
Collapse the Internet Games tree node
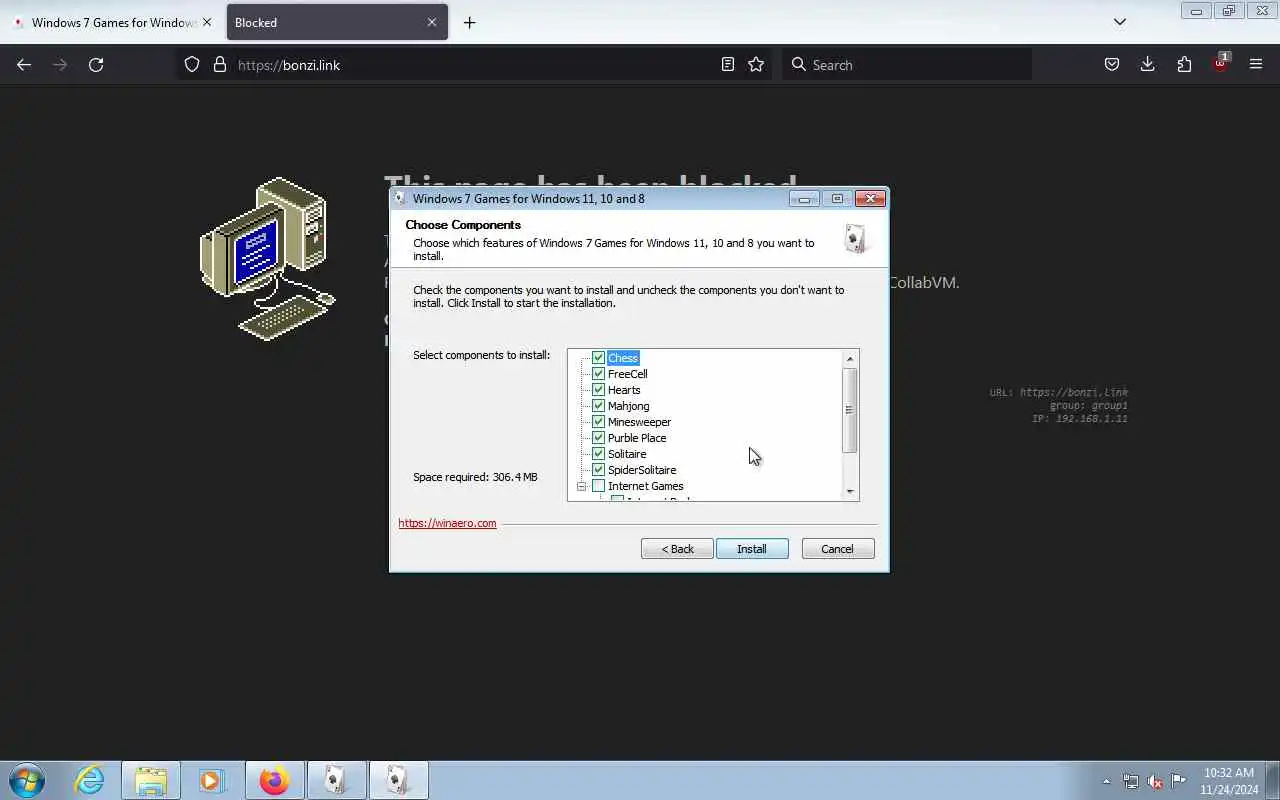click(580, 486)
